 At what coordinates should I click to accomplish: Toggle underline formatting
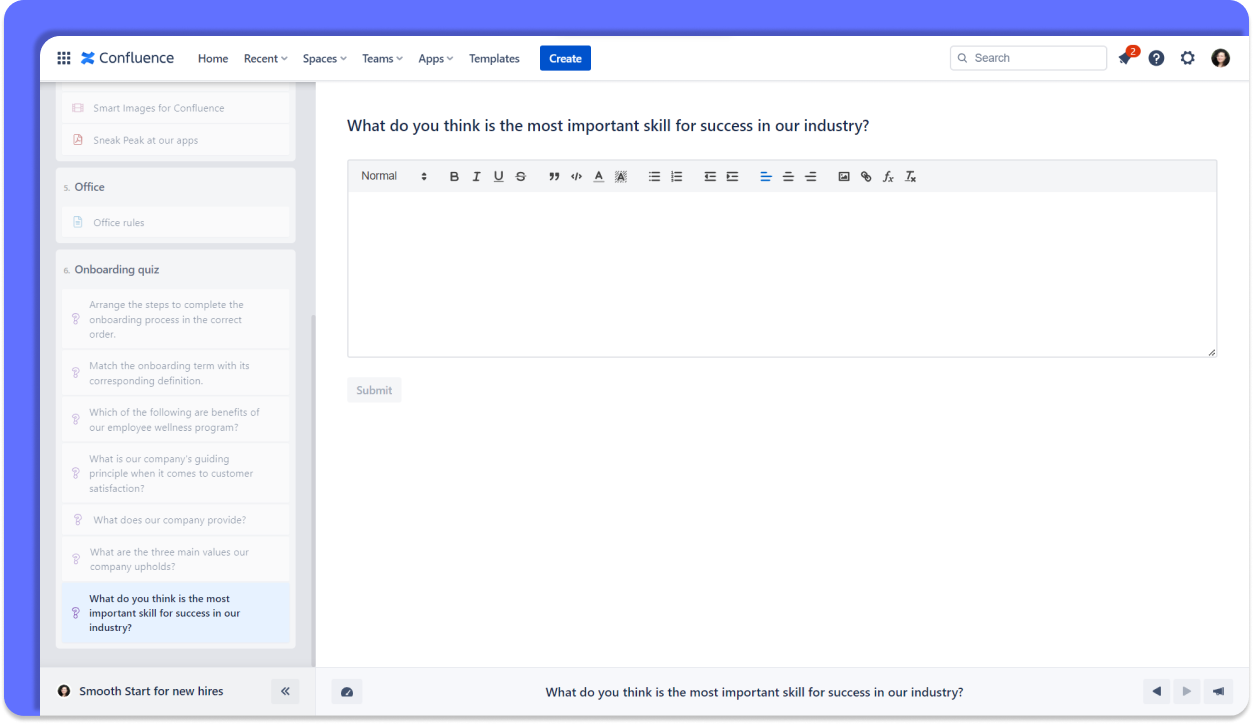tap(498, 177)
